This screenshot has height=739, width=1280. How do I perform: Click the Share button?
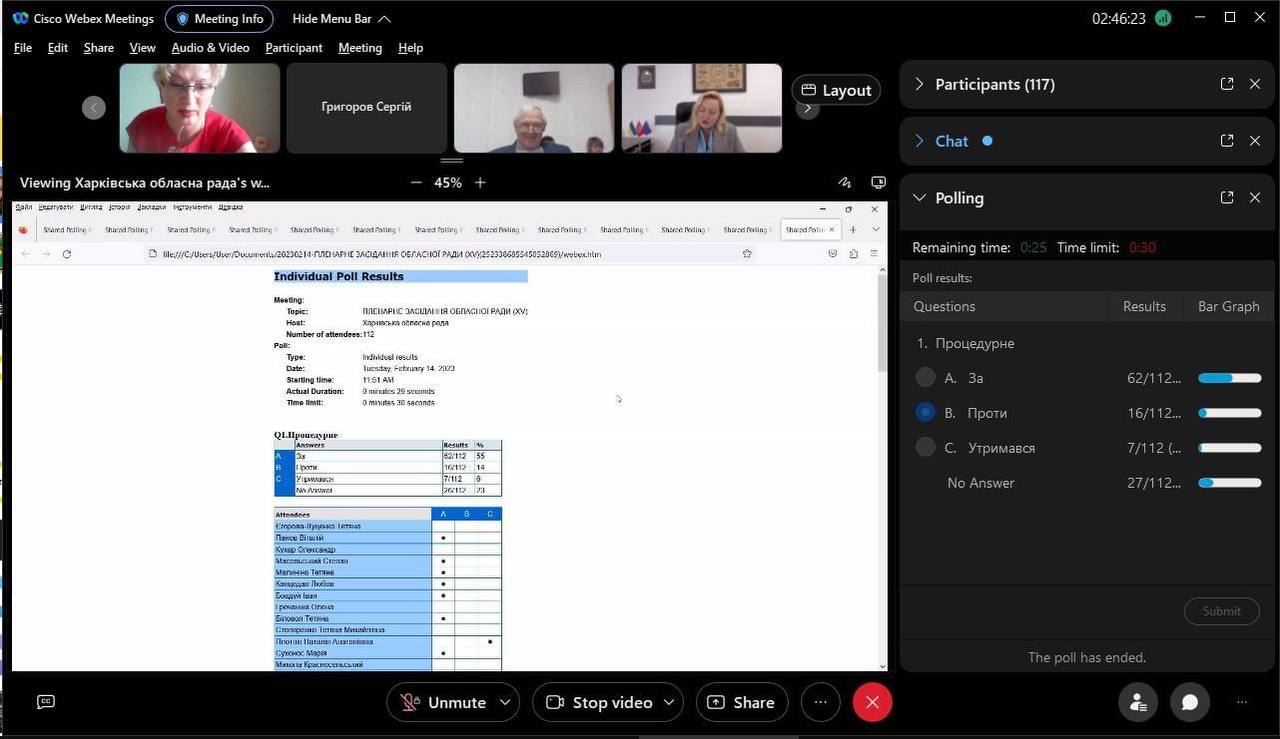click(x=741, y=702)
